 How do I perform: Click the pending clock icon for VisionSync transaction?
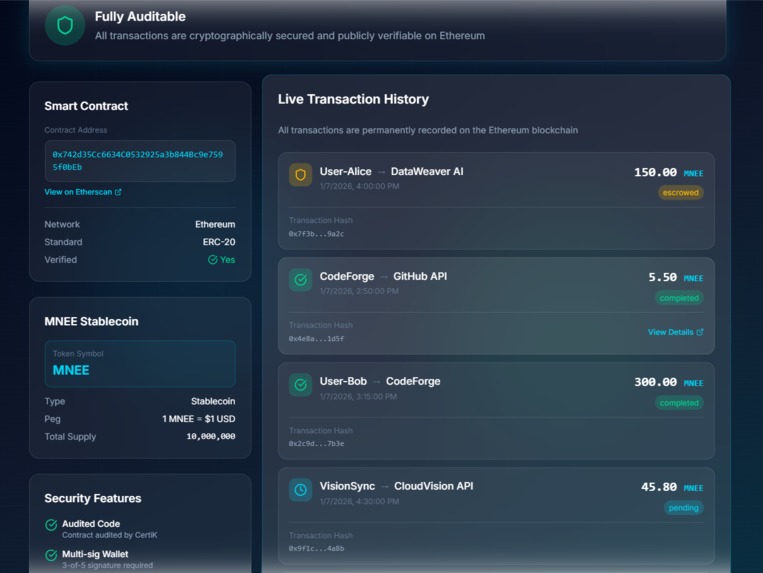300,490
